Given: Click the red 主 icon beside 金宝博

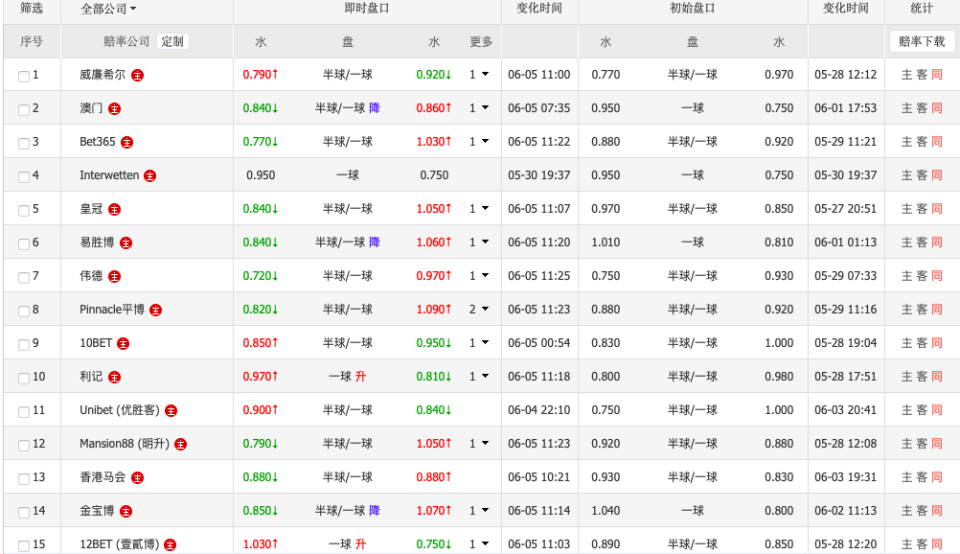Looking at the screenshot, I should (126, 511).
